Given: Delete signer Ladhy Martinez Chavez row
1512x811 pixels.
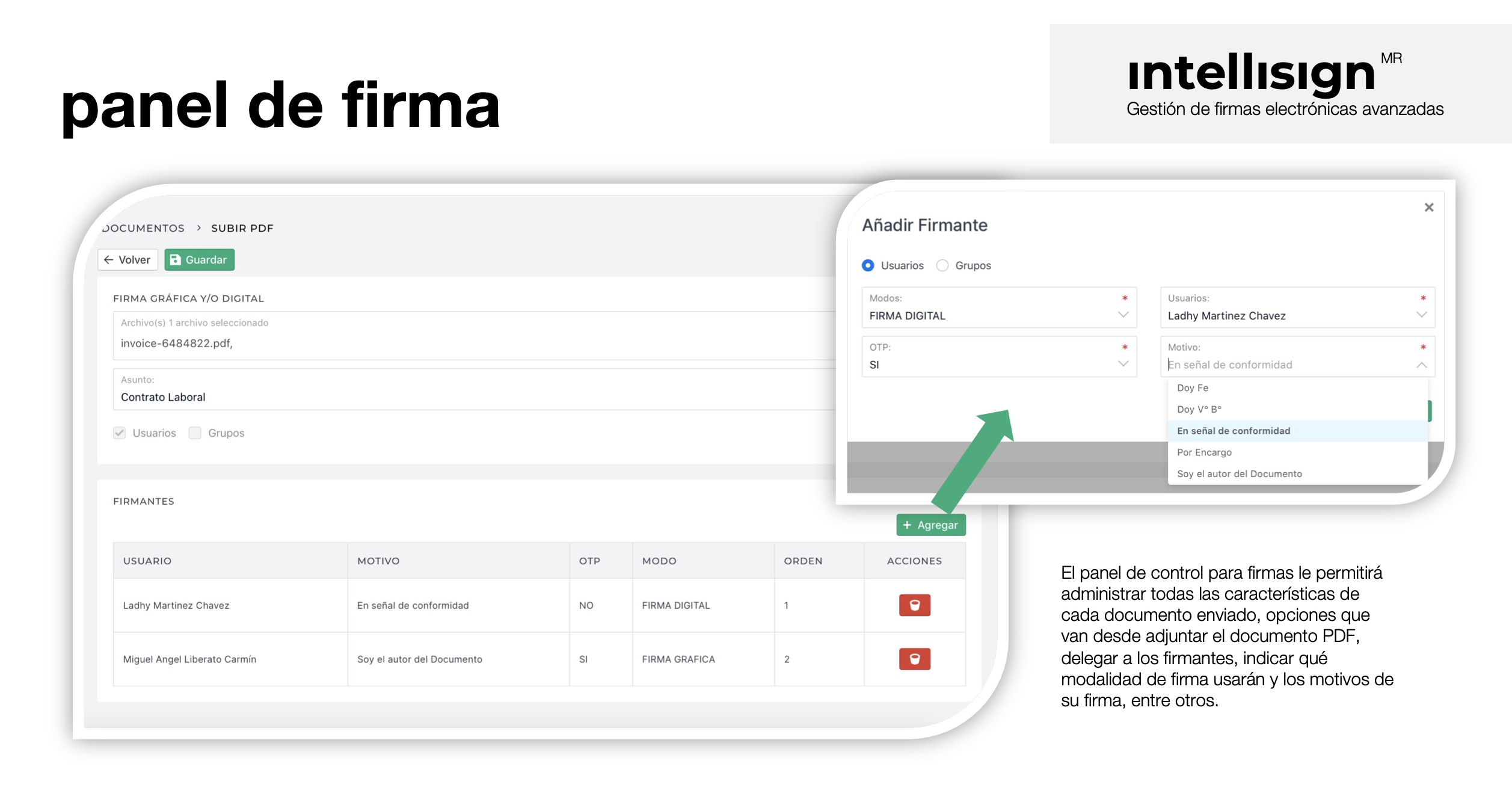Looking at the screenshot, I should tap(914, 605).
